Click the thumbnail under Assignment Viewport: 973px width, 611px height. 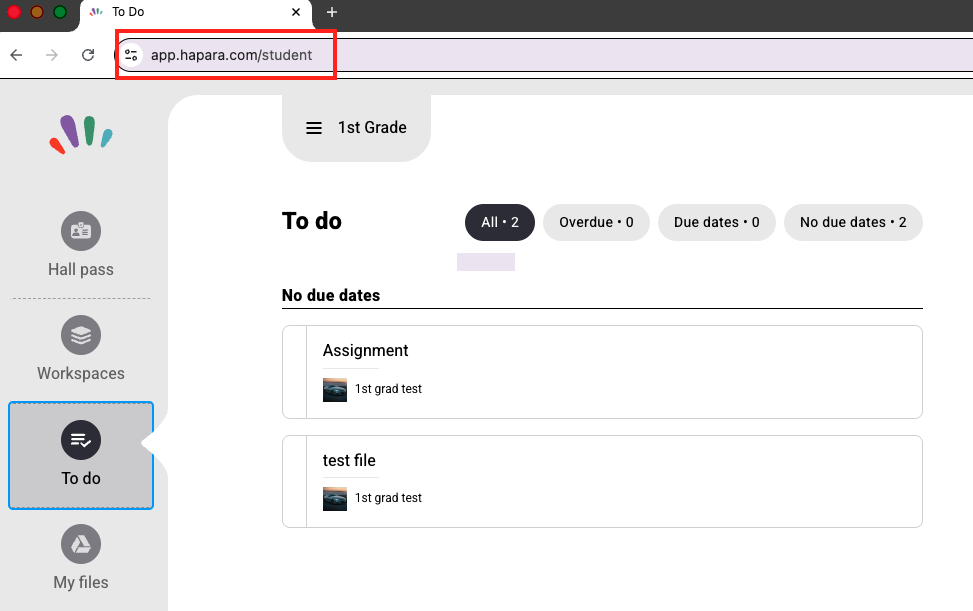tap(334, 390)
